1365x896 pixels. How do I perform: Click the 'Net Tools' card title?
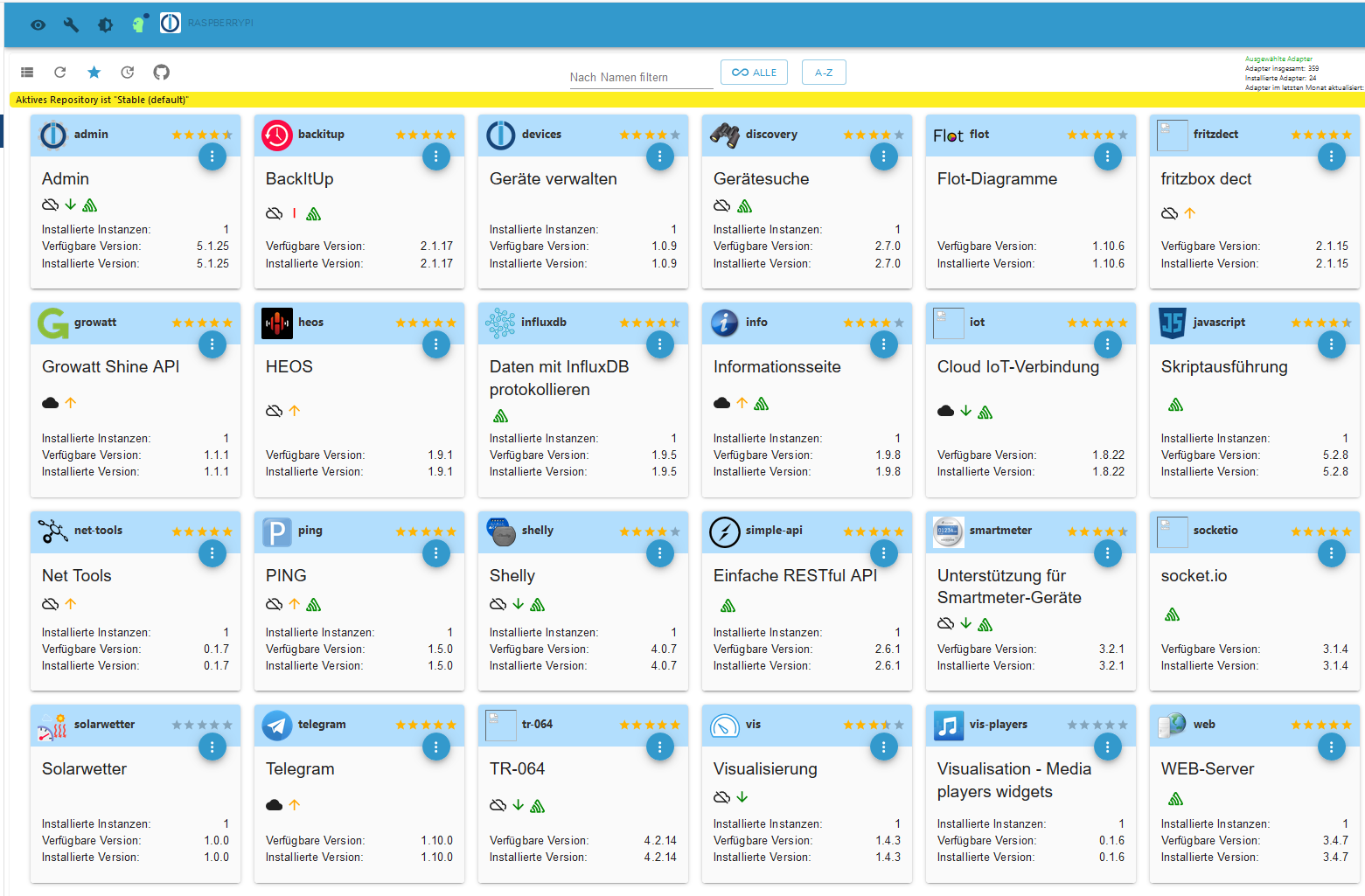[x=77, y=576]
